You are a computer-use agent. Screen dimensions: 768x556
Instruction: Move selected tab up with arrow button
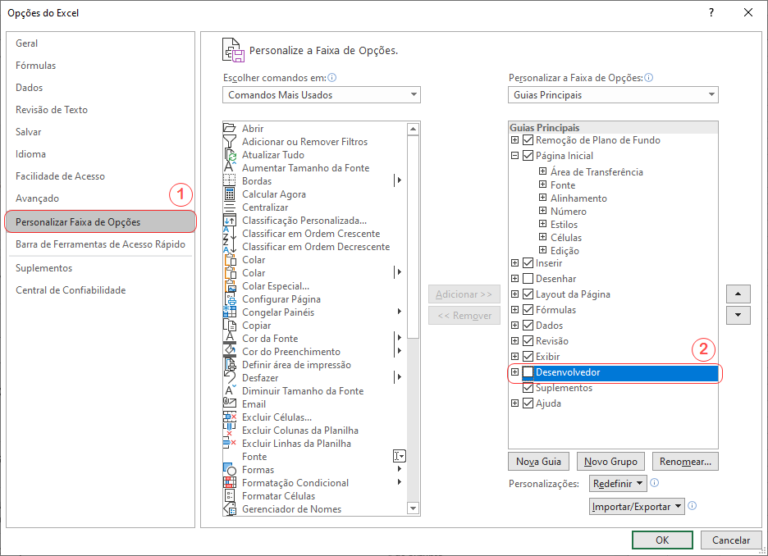pyautogui.click(x=738, y=294)
